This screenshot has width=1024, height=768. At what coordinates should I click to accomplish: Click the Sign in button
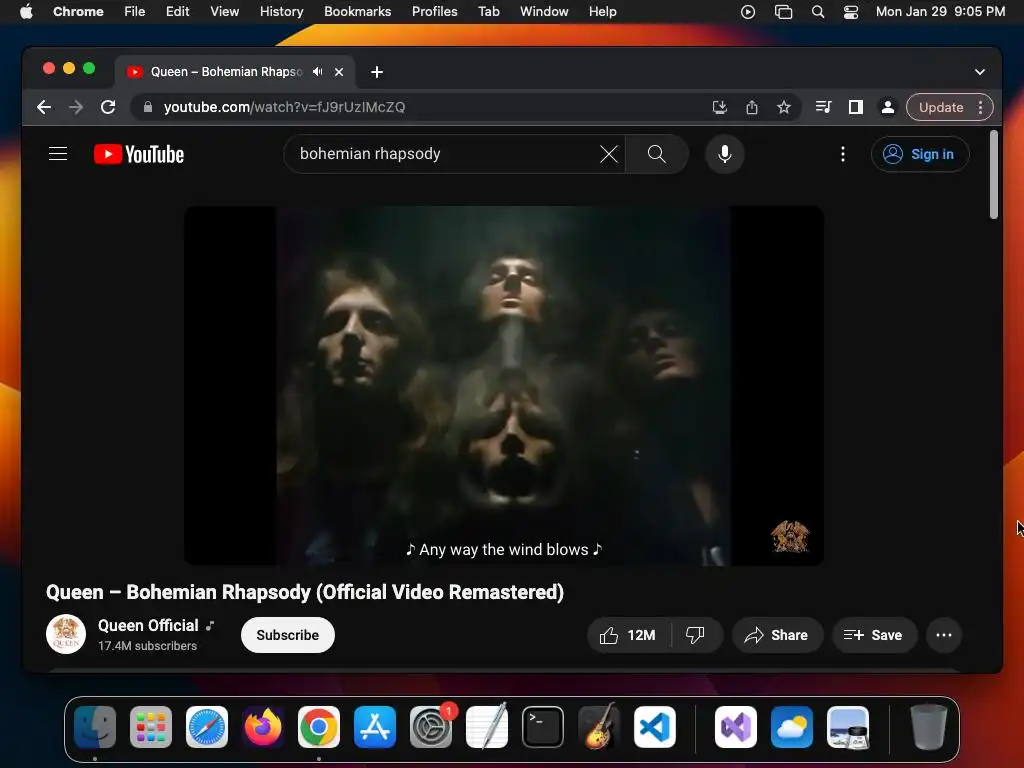coord(920,154)
